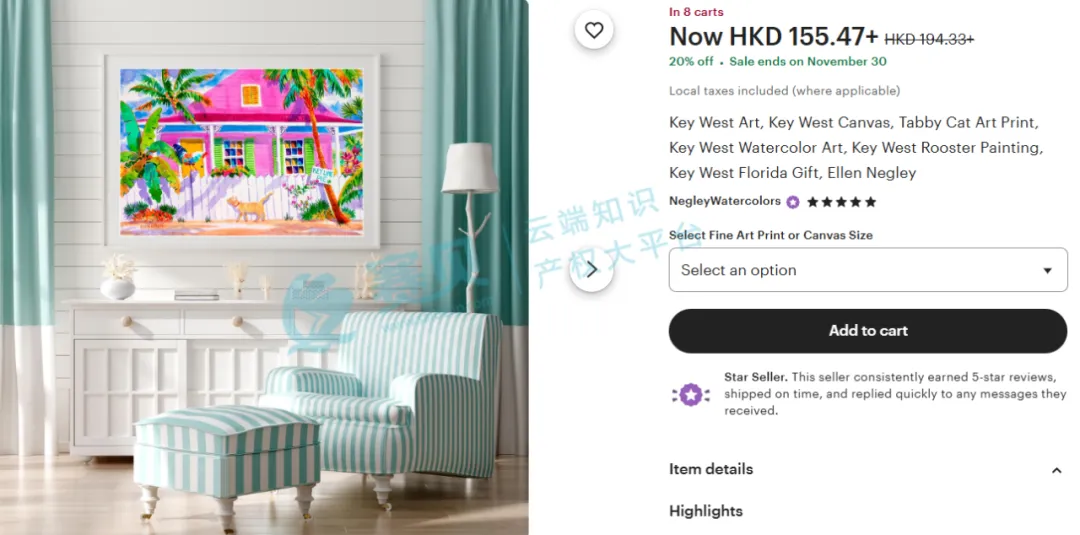Click the dropdown arrow for canvas size

pyautogui.click(x=1047, y=271)
